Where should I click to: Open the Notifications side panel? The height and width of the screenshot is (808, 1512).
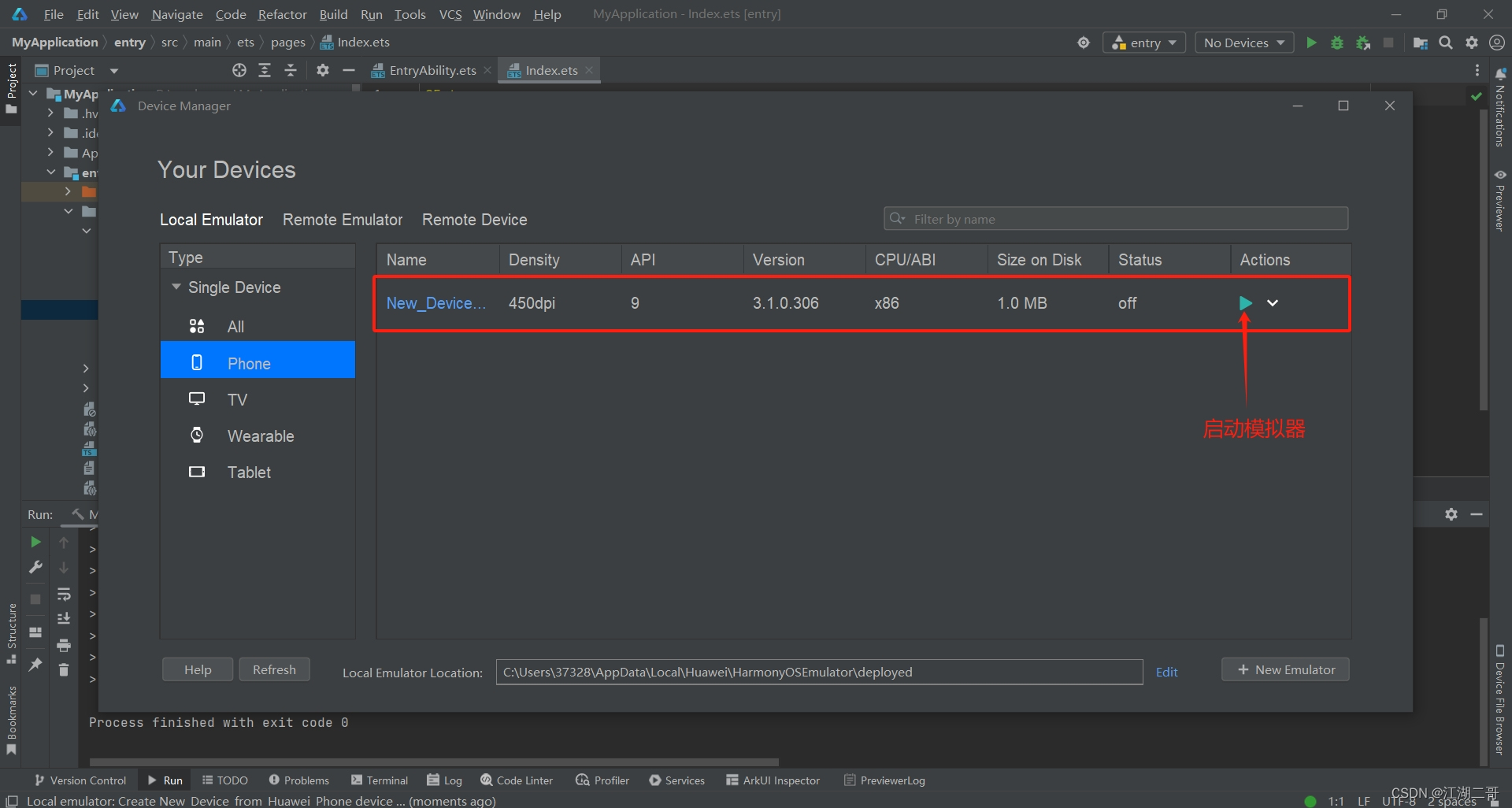tap(1499, 108)
